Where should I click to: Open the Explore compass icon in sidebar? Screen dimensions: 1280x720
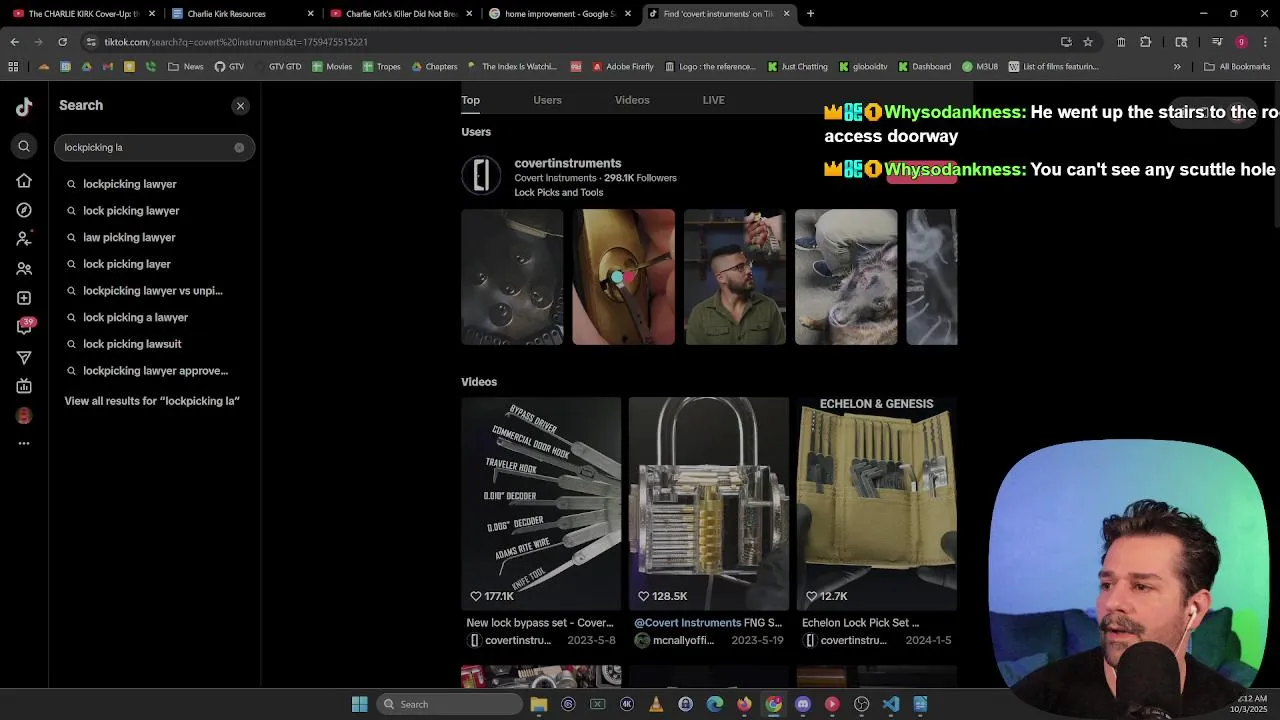pos(24,210)
